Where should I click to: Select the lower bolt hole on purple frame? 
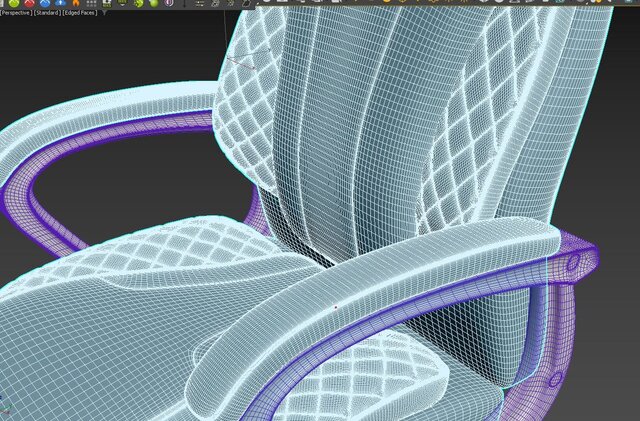(x=555, y=380)
